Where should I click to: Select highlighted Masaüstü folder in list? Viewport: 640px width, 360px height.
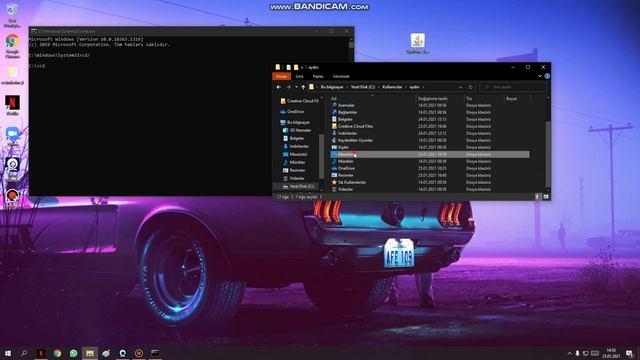(x=430, y=154)
